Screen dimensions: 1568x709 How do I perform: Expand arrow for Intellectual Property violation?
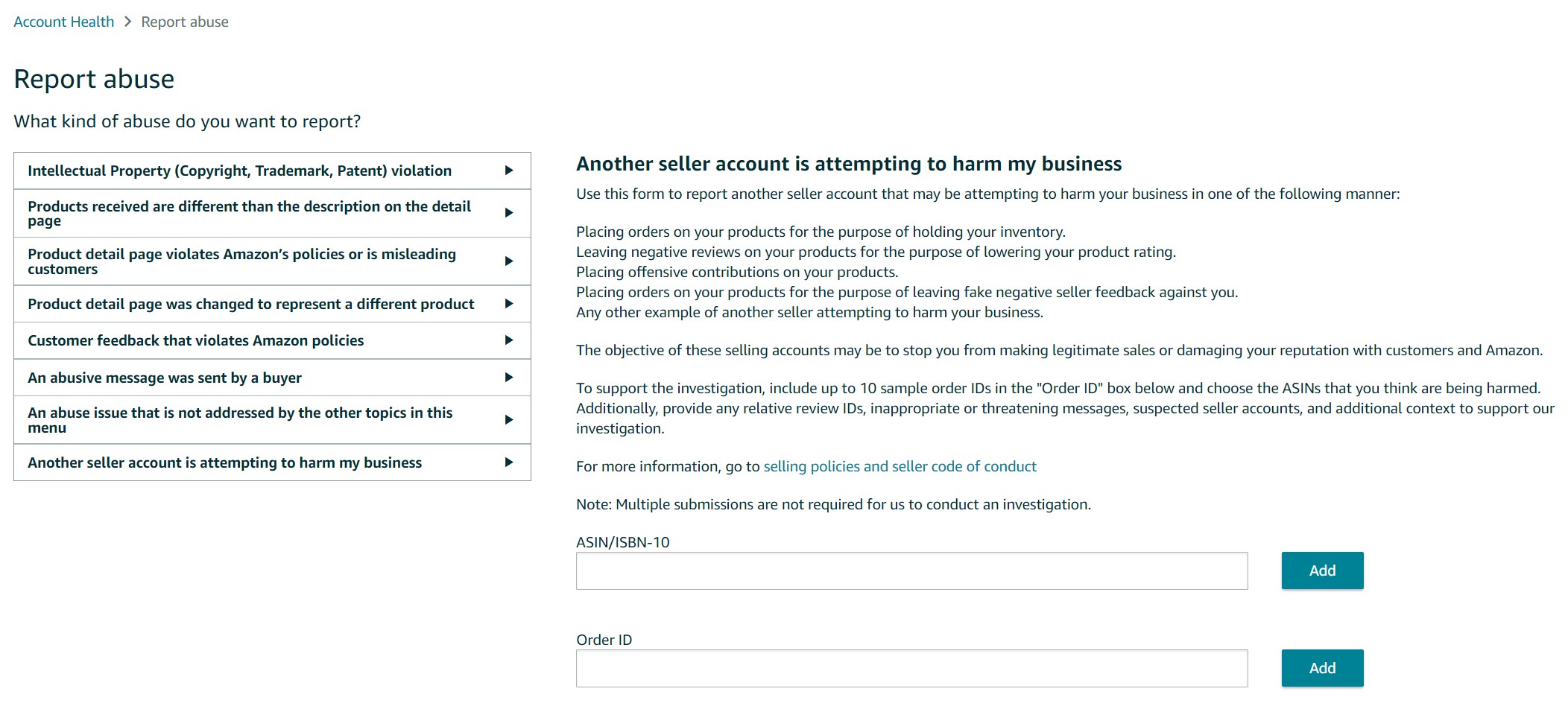[509, 171]
